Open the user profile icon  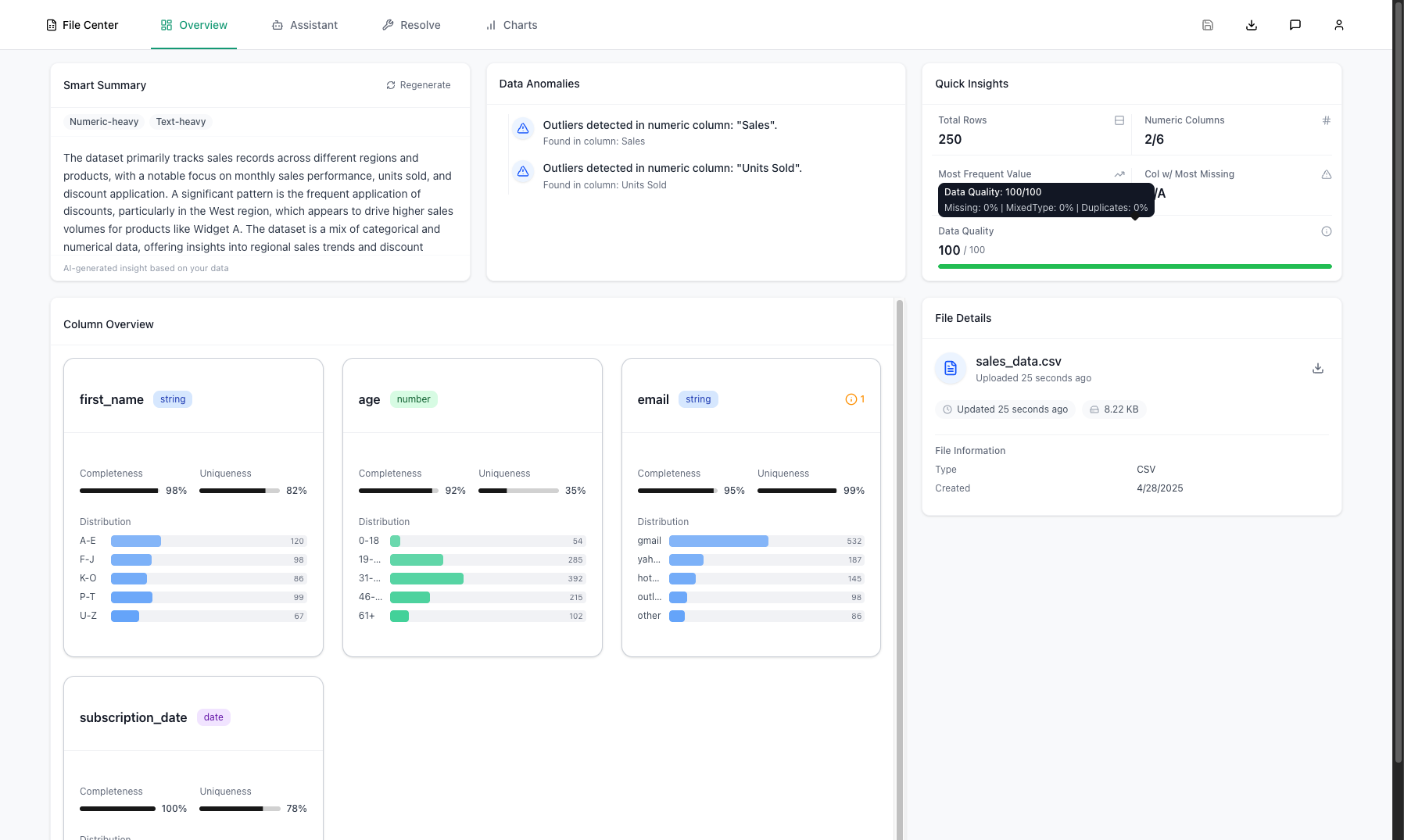(1339, 25)
